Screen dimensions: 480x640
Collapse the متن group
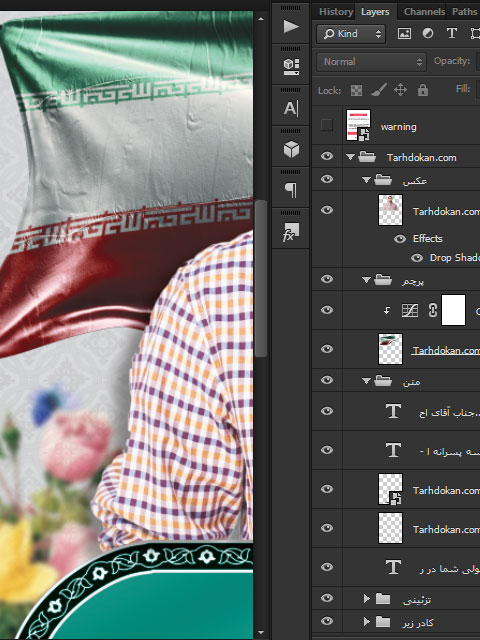(366, 381)
